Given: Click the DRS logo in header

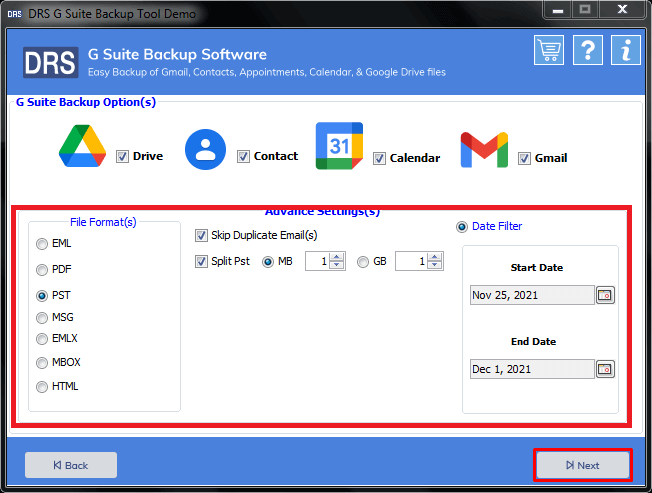Looking at the screenshot, I should click(x=50, y=62).
